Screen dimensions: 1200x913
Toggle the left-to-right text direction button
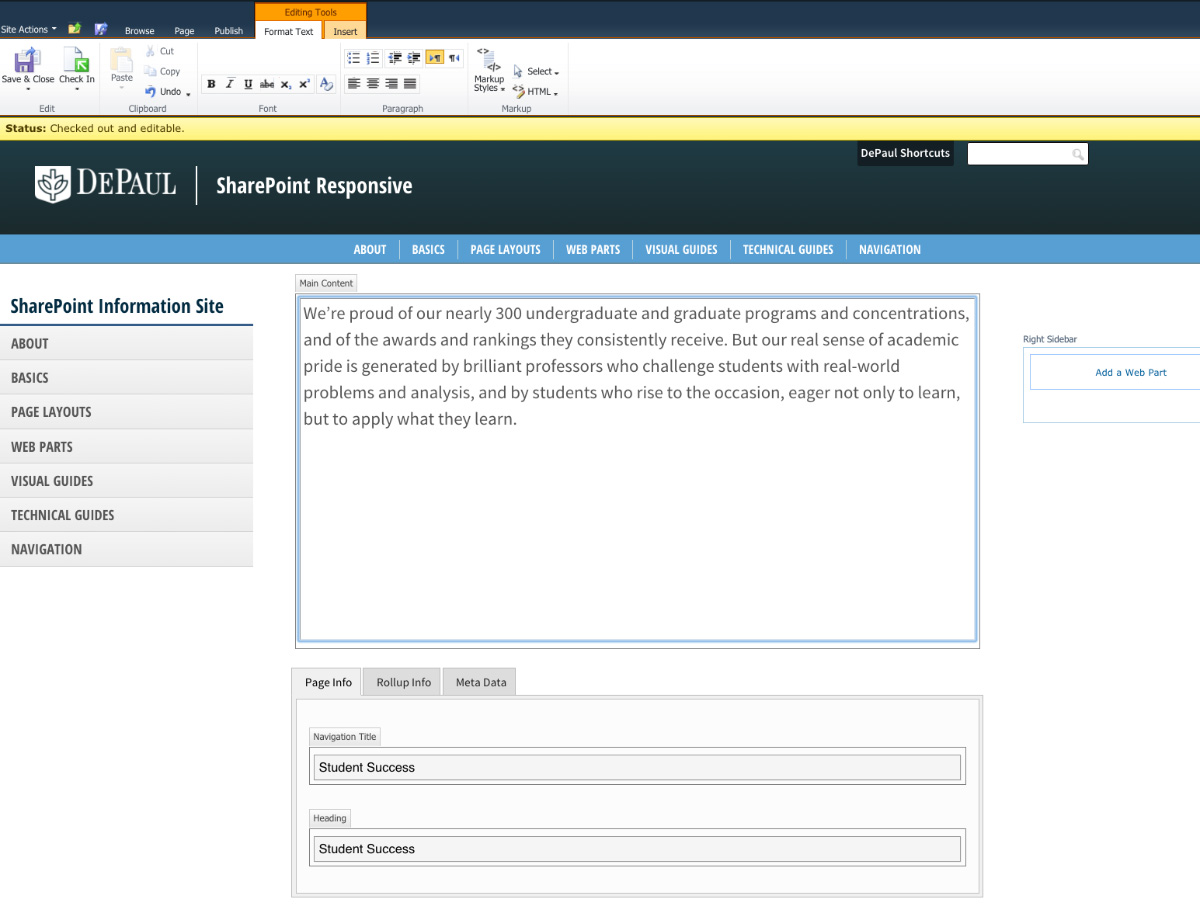(x=434, y=57)
